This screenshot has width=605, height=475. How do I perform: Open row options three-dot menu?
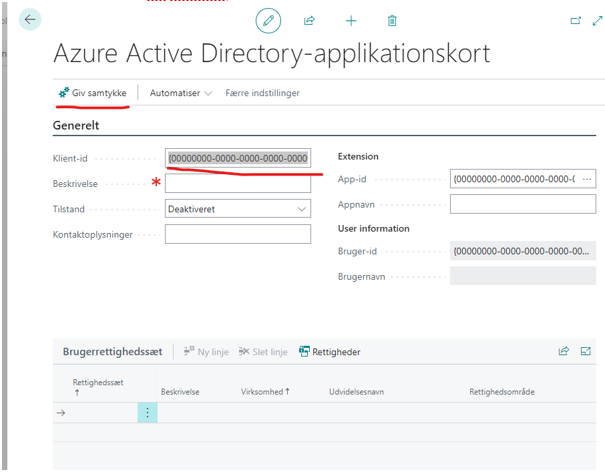pyautogui.click(x=147, y=413)
